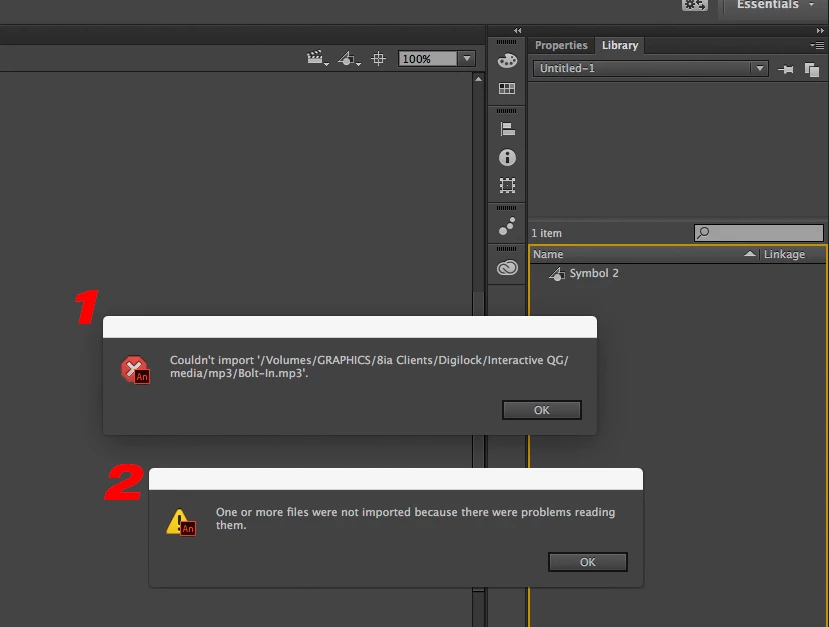Open the Transform panel icon
The height and width of the screenshot is (627, 829).
point(507,185)
